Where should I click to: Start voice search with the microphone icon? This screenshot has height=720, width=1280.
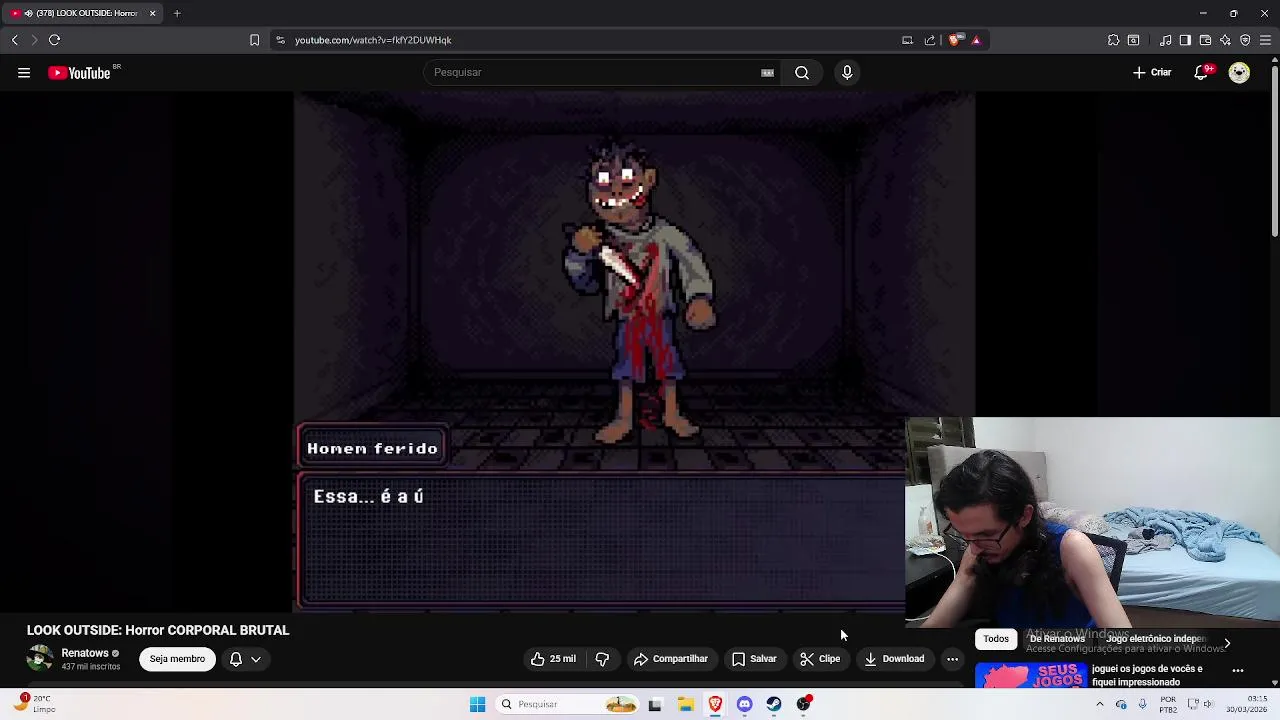tap(847, 72)
